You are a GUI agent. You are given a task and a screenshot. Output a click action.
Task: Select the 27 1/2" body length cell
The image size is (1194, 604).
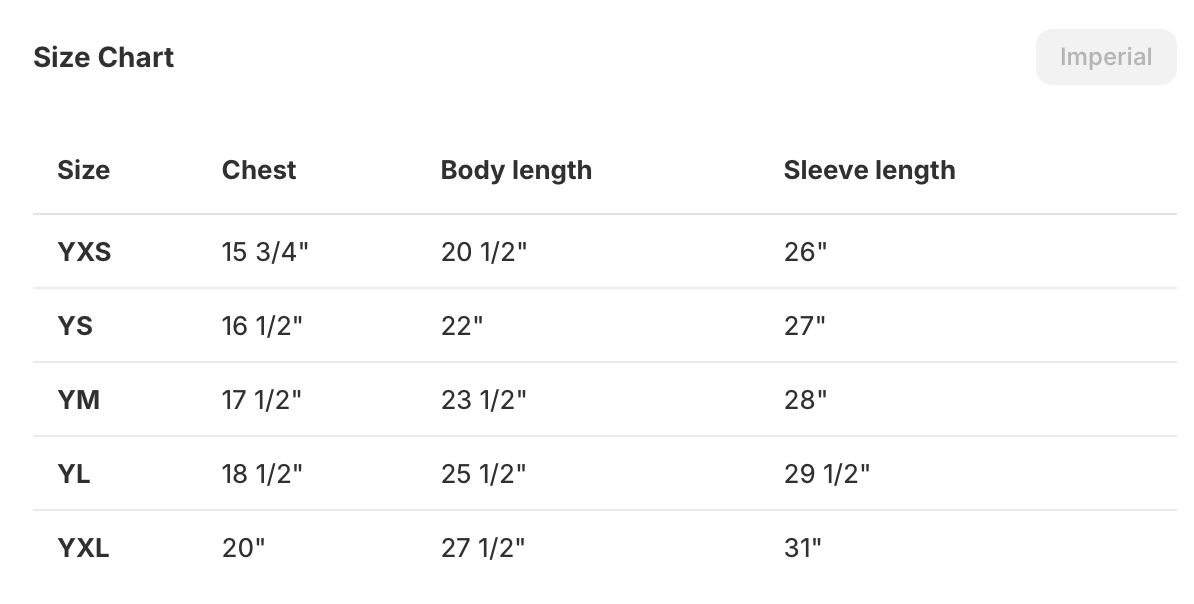pyautogui.click(x=483, y=548)
